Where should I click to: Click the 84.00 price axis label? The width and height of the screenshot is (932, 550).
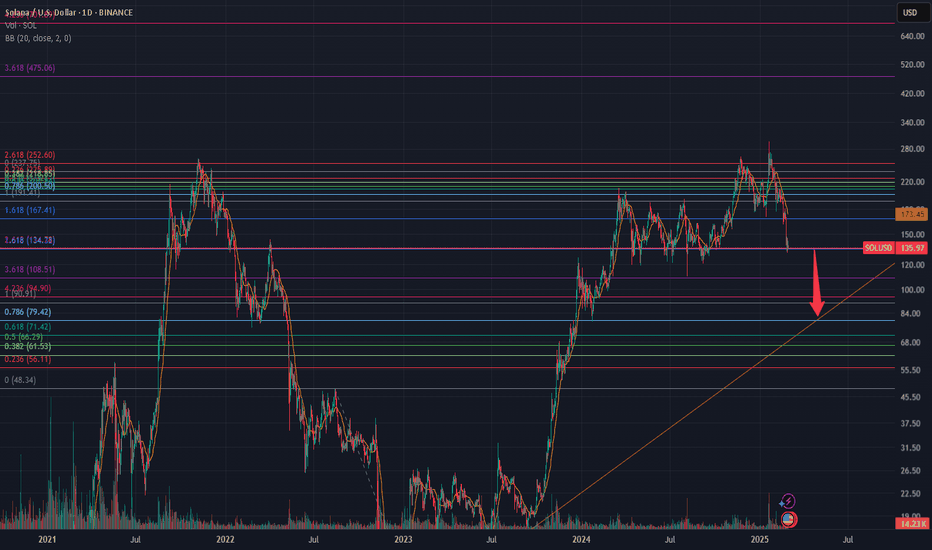click(912, 313)
